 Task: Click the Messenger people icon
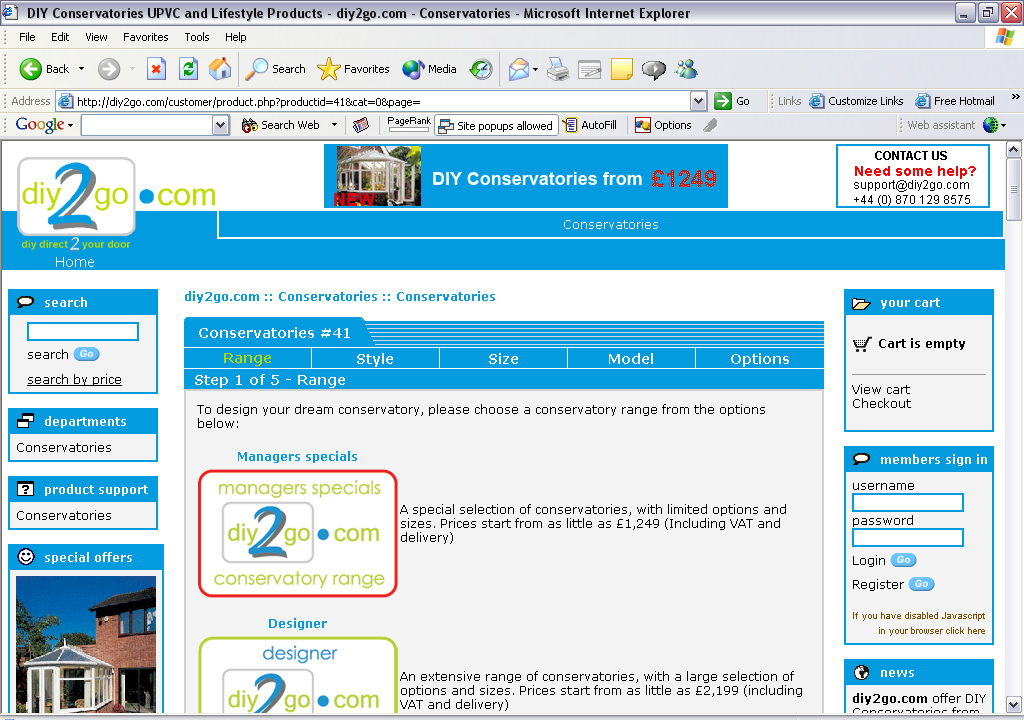click(x=686, y=69)
